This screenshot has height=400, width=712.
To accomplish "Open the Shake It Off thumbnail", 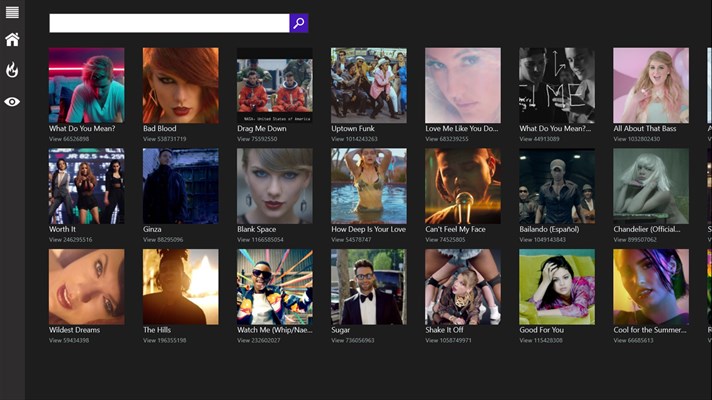I will point(463,286).
